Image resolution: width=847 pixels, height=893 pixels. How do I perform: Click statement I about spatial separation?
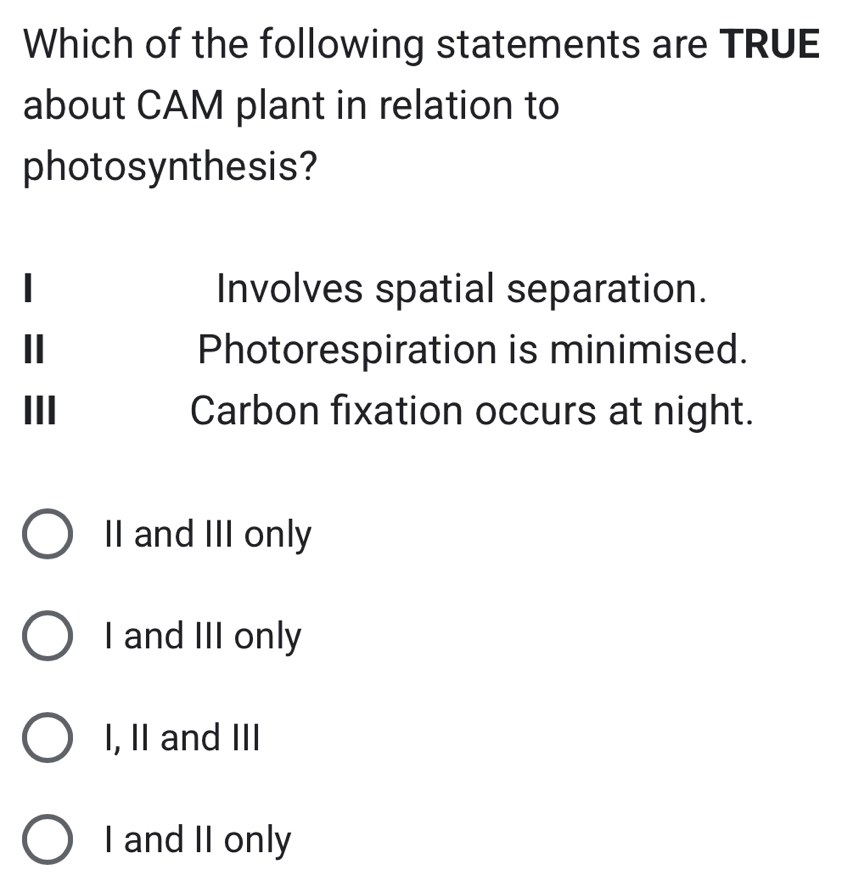[x=461, y=290]
